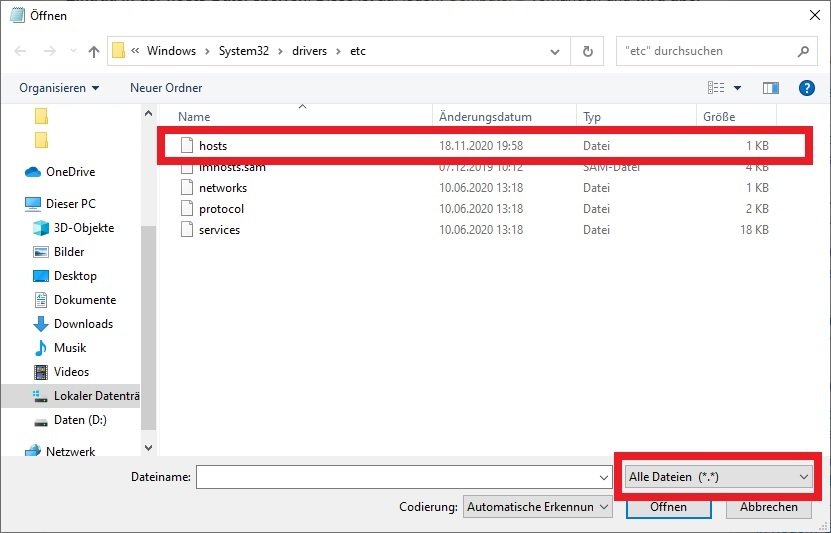Select the Daten (D:) drive
The image size is (831, 533).
[70, 420]
